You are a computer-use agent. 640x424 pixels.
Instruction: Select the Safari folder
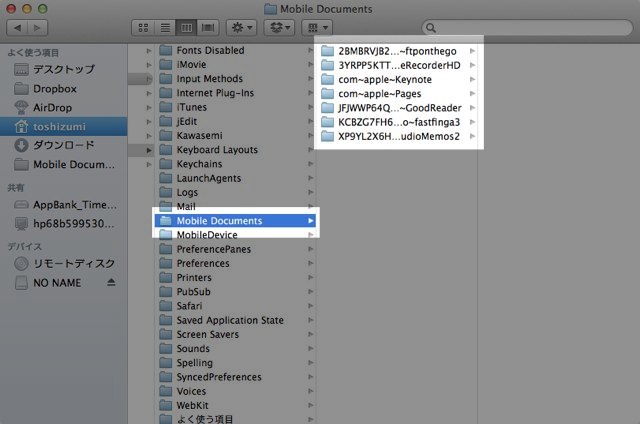coord(236,306)
